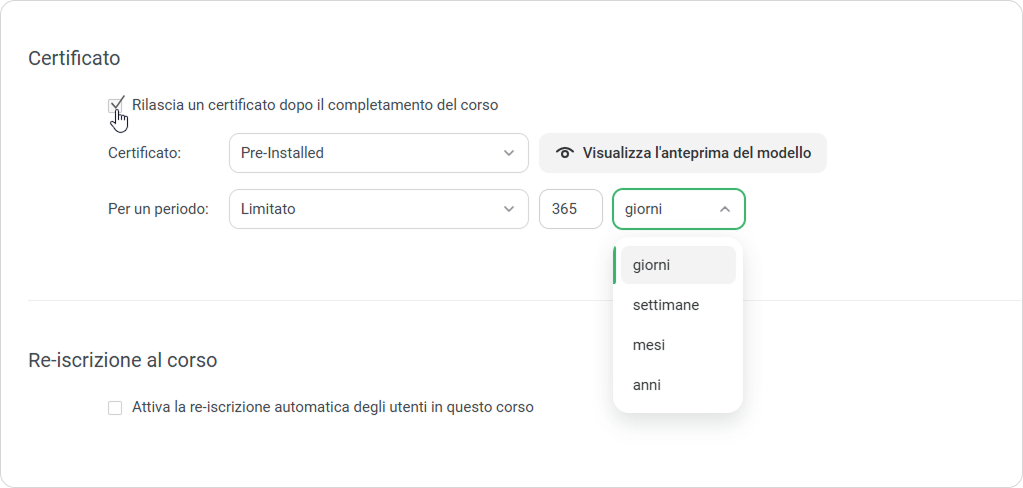The width and height of the screenshot is (1023, 488).
Task: Click the Re-iscrizione al corso heading
Action: (x=122, y=359)
